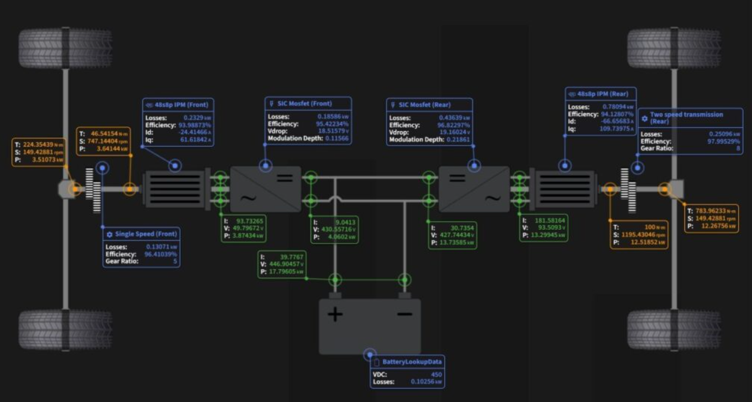The height and width of the screenshot is (402, 752).
Task: Click the lower green DC node on the rear inverter
Action: point(429,201)
